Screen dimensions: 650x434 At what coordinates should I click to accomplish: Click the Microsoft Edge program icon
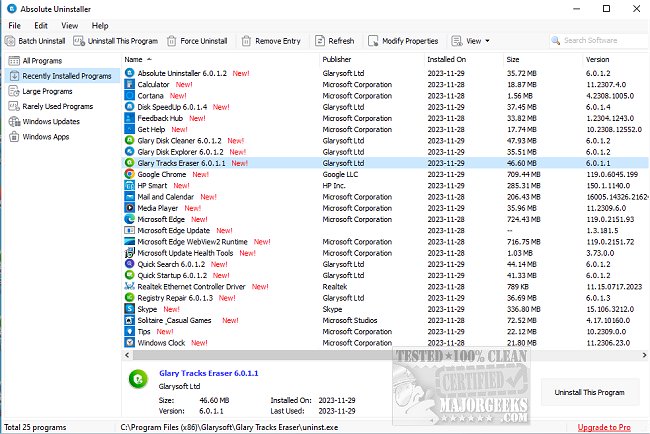(129, 219)
